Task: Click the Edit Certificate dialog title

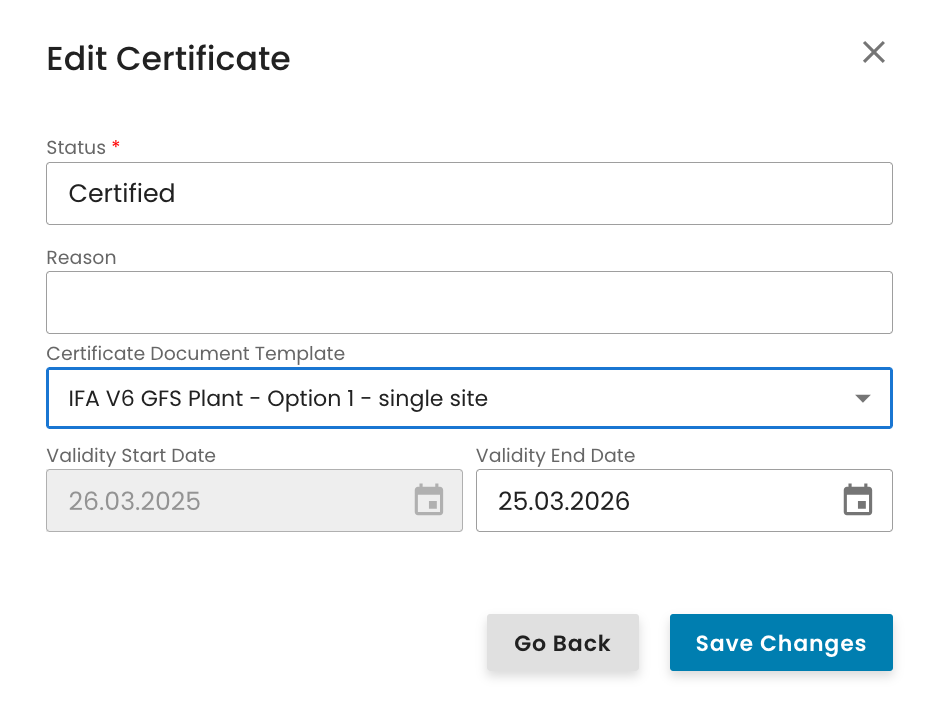Action: click(168, 59)
